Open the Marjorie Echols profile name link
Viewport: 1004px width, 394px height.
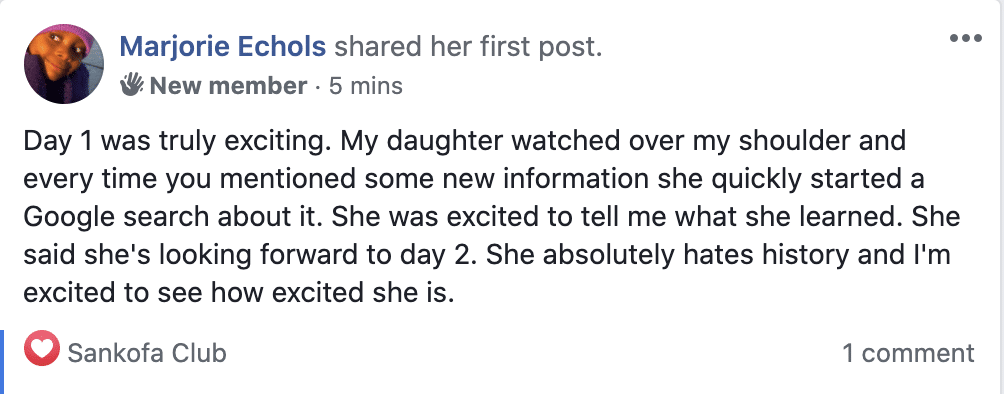[223, 46]
